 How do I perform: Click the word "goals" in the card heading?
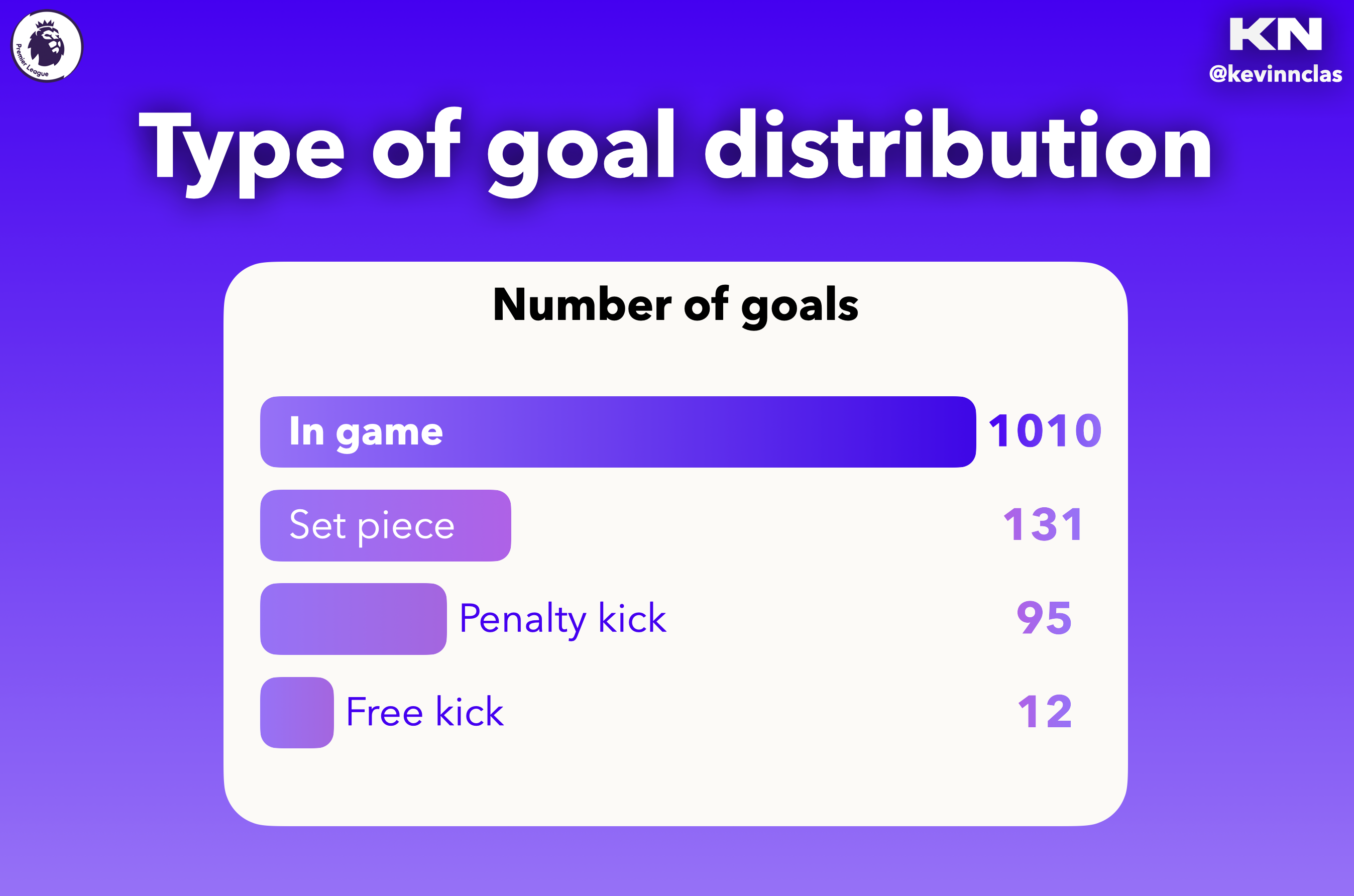(x=800, y=306)
